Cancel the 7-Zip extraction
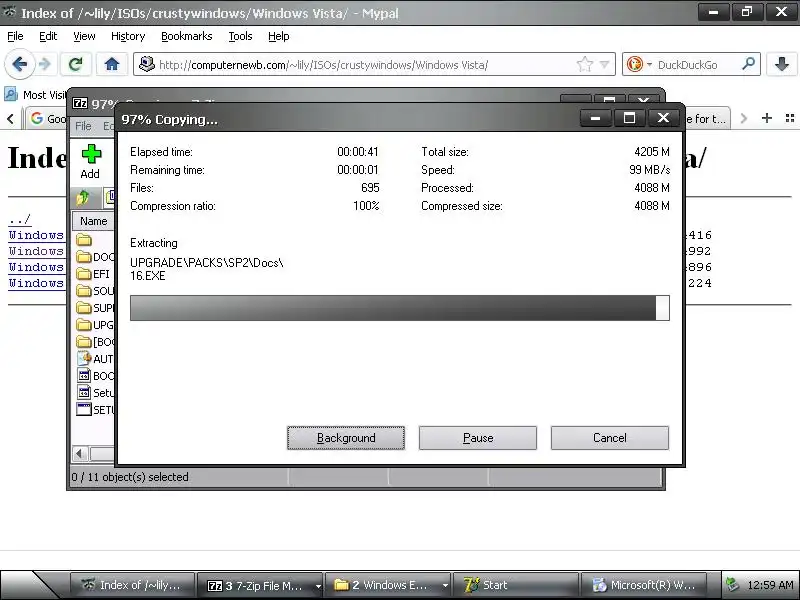This screenshot has height=600, width=800. (x=610, y=438)
